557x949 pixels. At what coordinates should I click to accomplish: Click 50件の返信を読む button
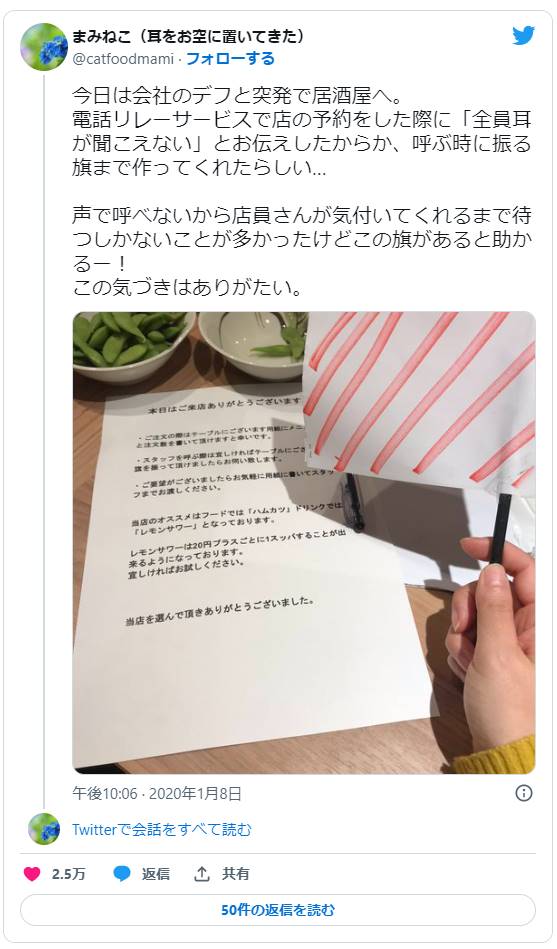coord(278,910)
